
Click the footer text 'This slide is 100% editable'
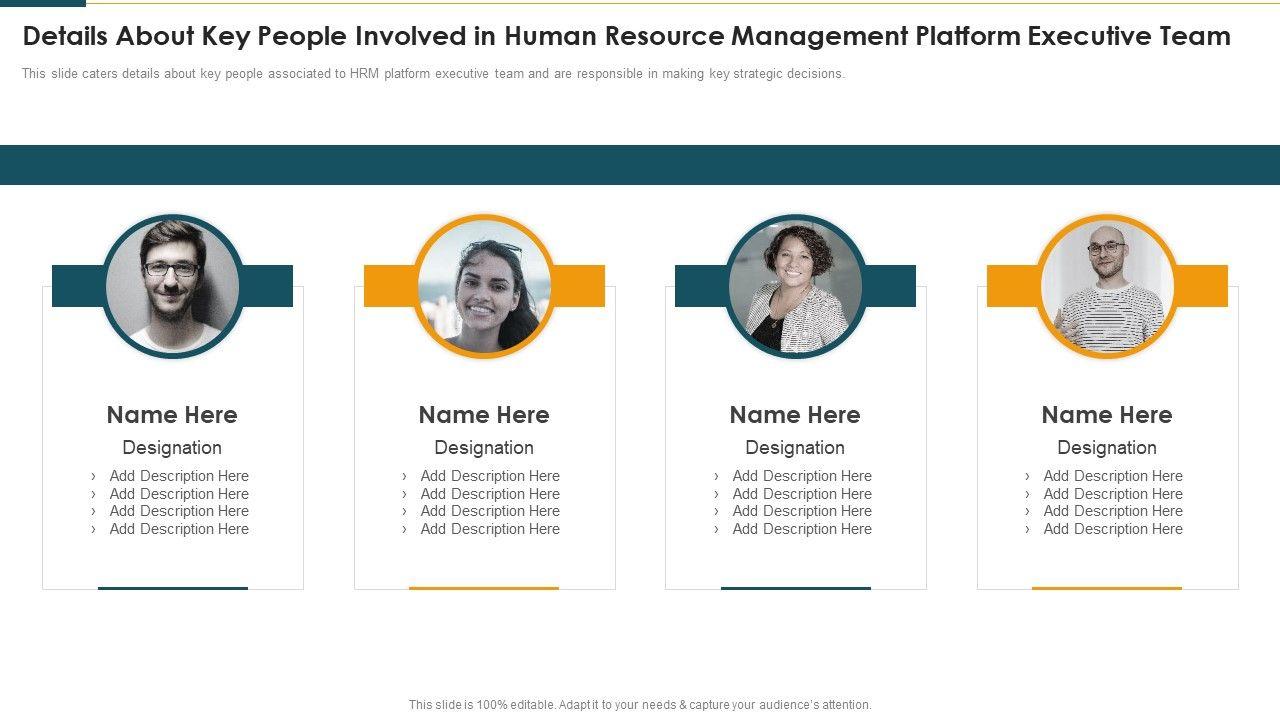click(x=640, y=705)
